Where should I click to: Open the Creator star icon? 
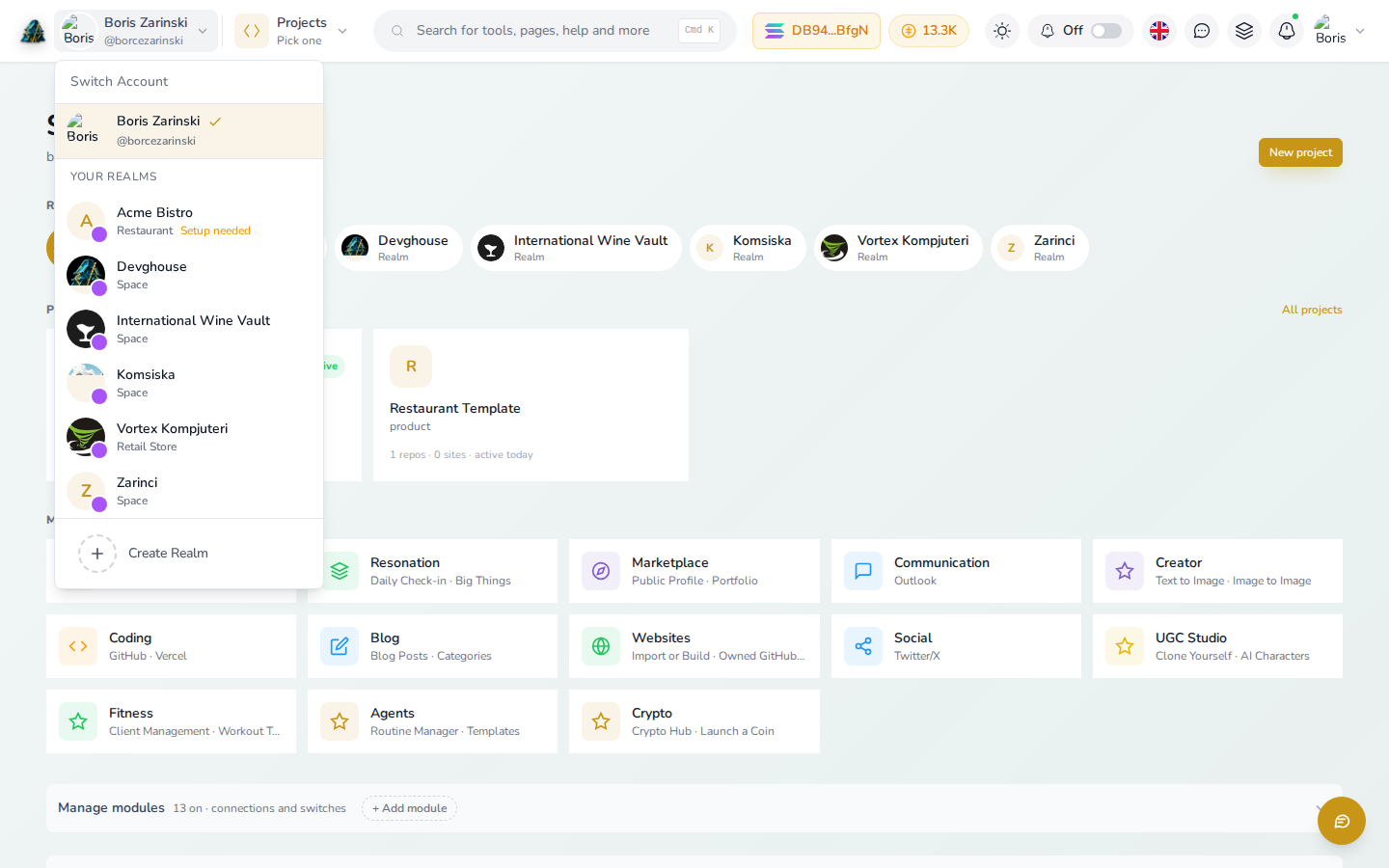pos(1125,571)
